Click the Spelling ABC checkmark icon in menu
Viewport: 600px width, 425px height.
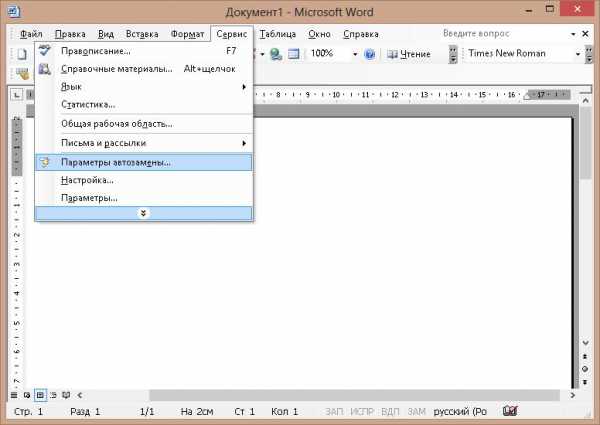click(45, 50)
